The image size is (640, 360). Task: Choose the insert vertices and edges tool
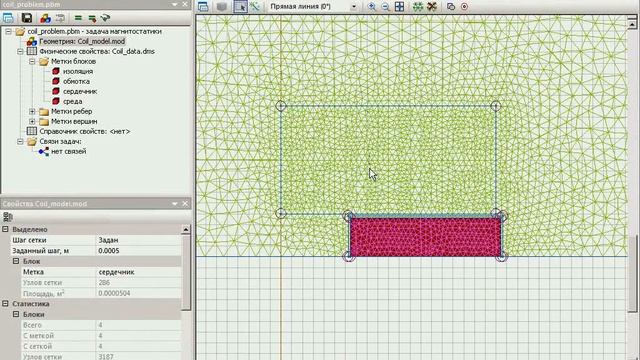(255, 7)
